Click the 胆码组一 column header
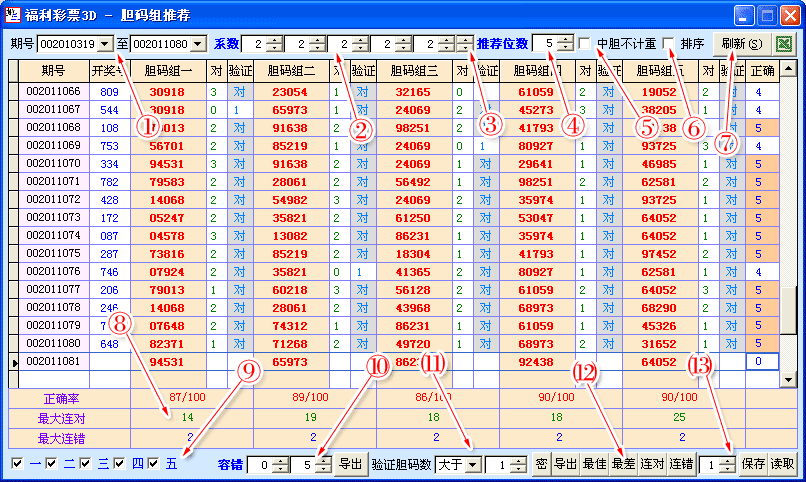806x482 pixels. pyautogui.click(x=168, y=70)
